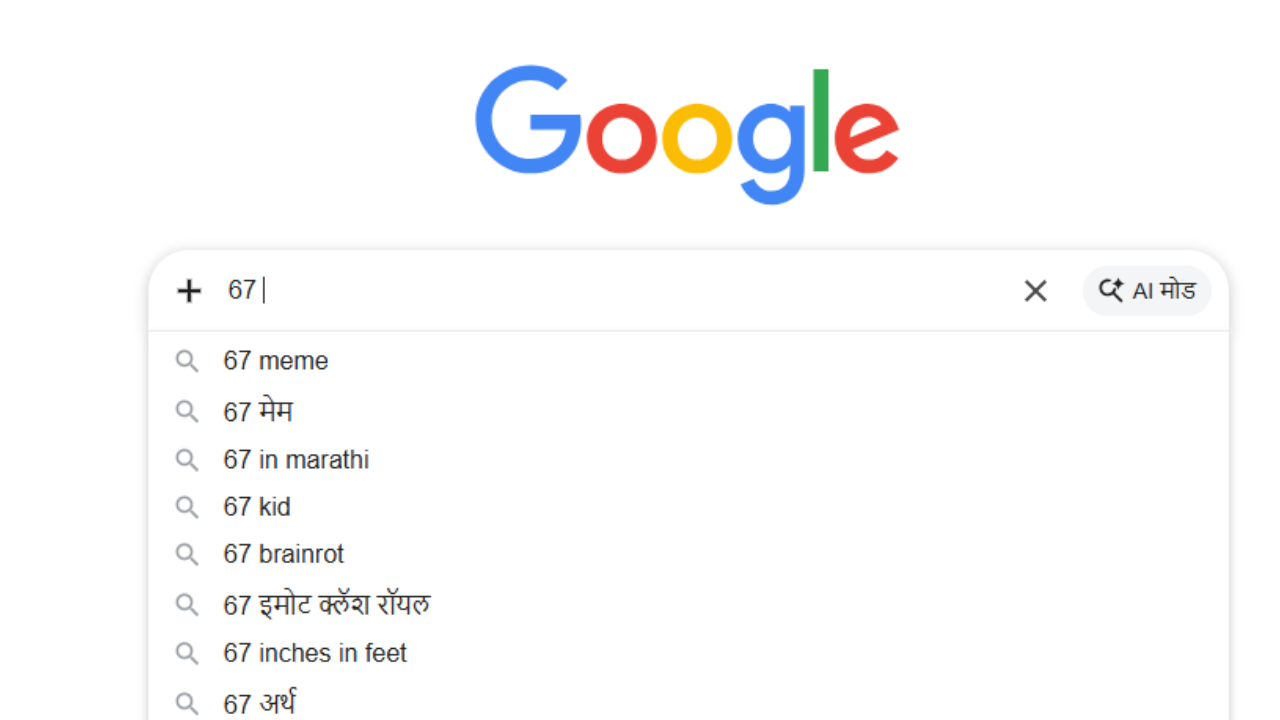Viewport: 1280px width, 720px height.
Task: Select the "67 इमोट क्लॅश रॉयल" suggestion
Action: (x=327, y=604)
